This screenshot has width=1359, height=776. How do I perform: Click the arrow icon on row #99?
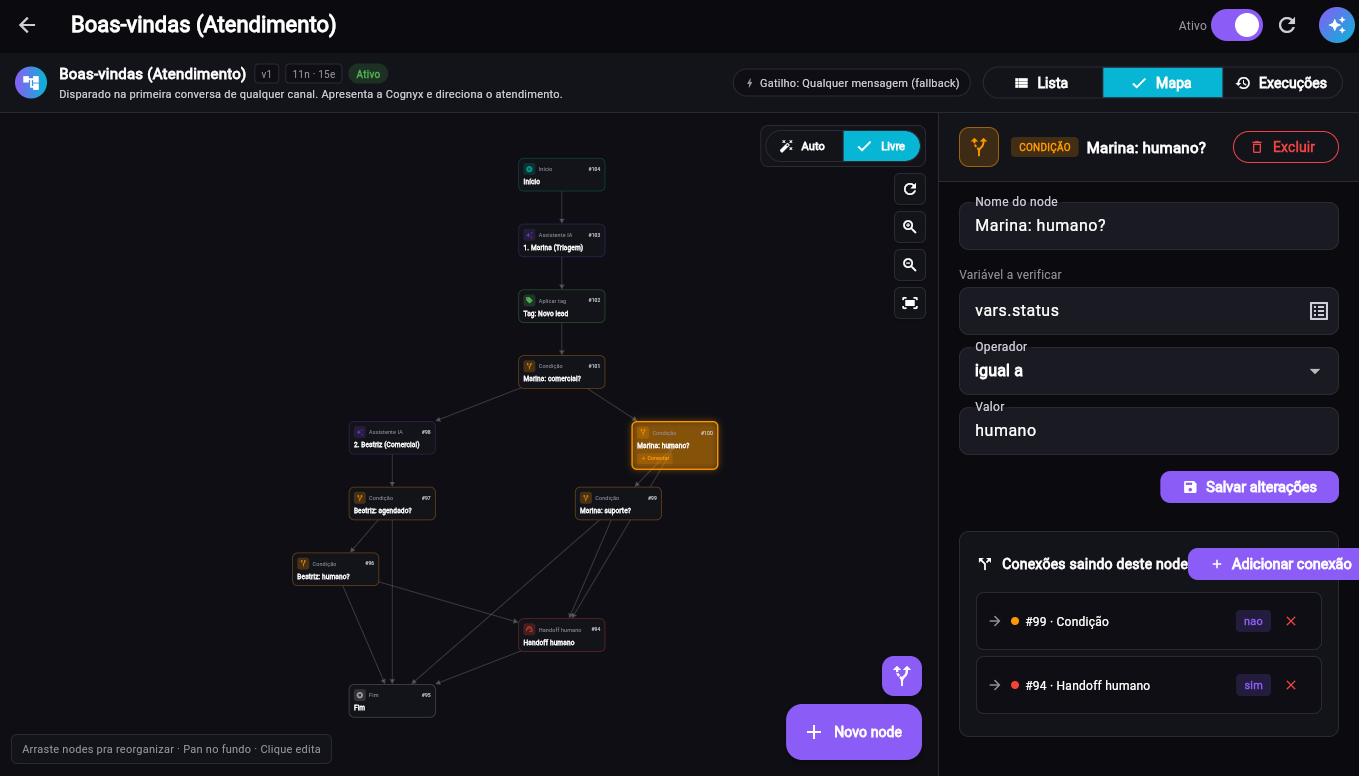(995, 621)
